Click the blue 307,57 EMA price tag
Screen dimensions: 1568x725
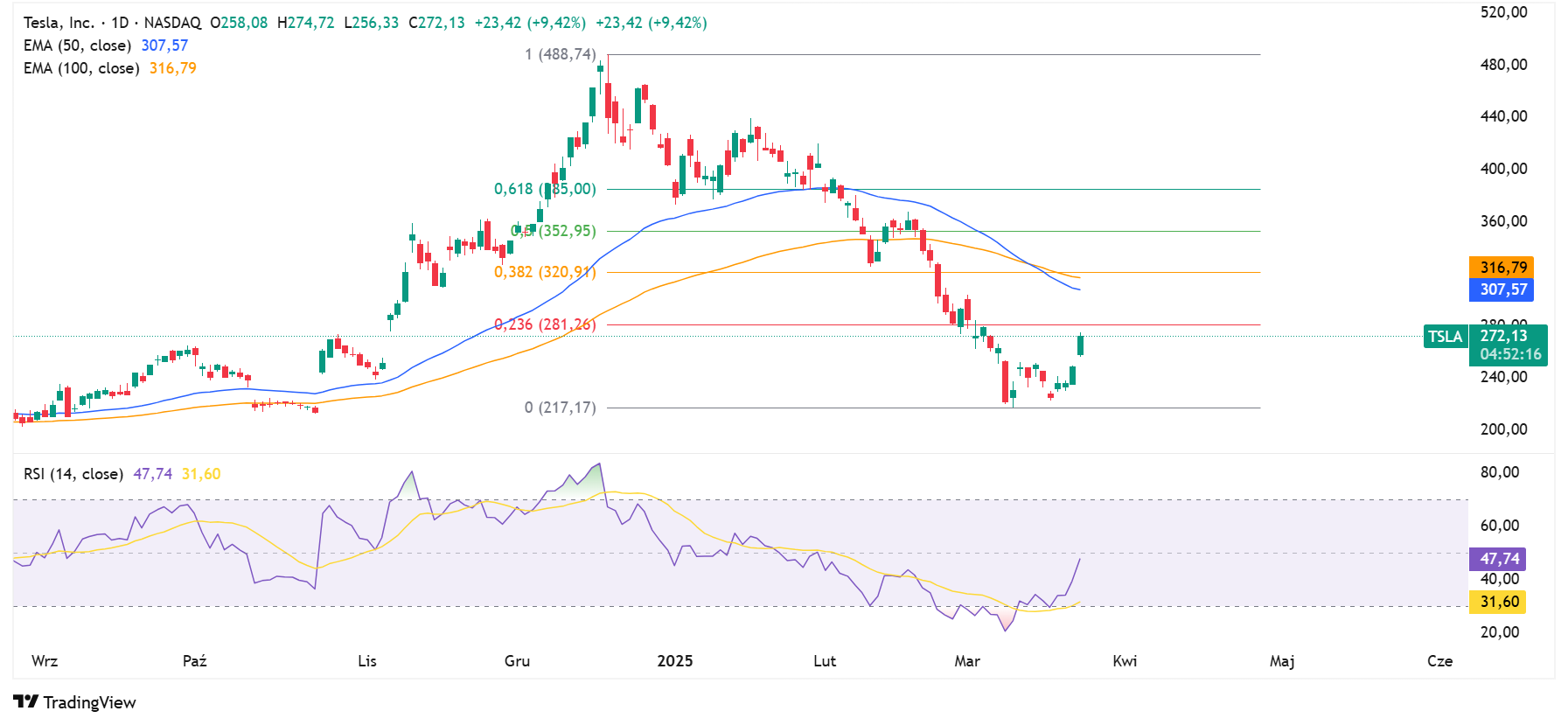[1502, 289]
